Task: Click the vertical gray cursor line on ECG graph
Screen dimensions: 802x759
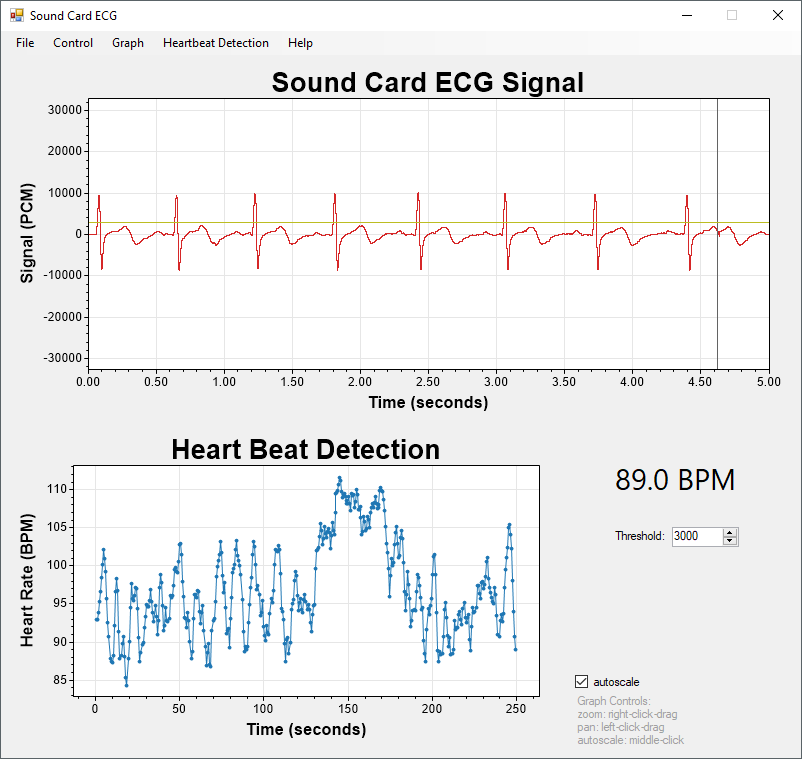Action: (x=717, y=307)
